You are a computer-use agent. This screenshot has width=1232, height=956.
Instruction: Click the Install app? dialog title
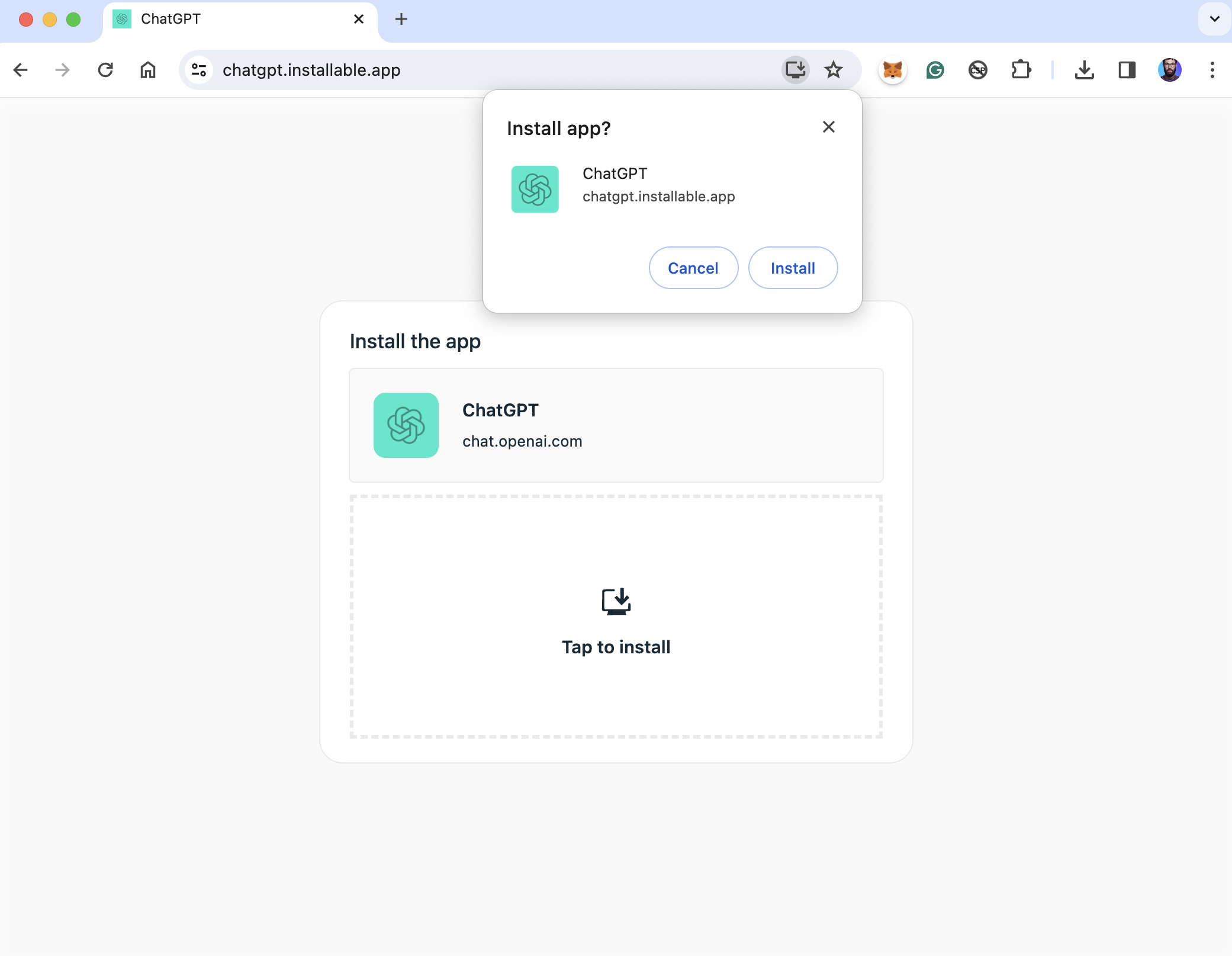[558, 129]
